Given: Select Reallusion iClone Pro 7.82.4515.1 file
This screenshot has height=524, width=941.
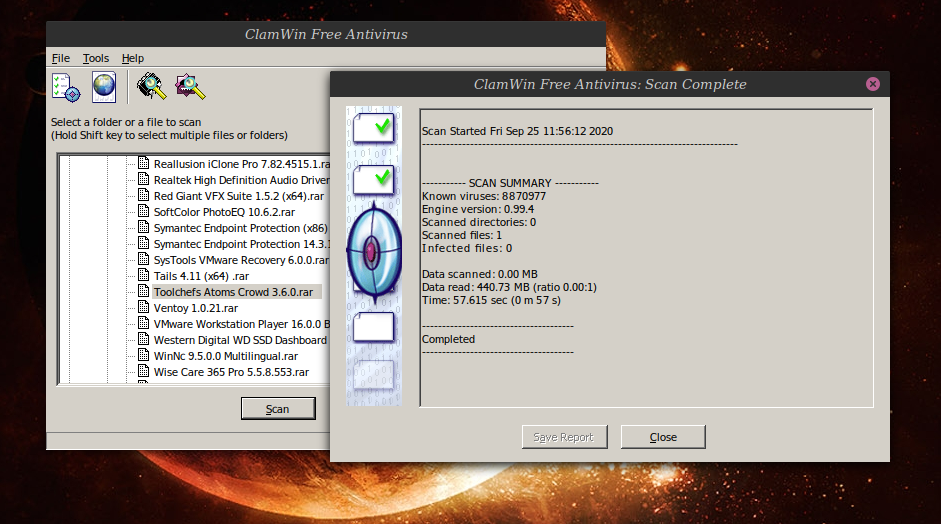Looking at the screenshot, I should (241, 164).
